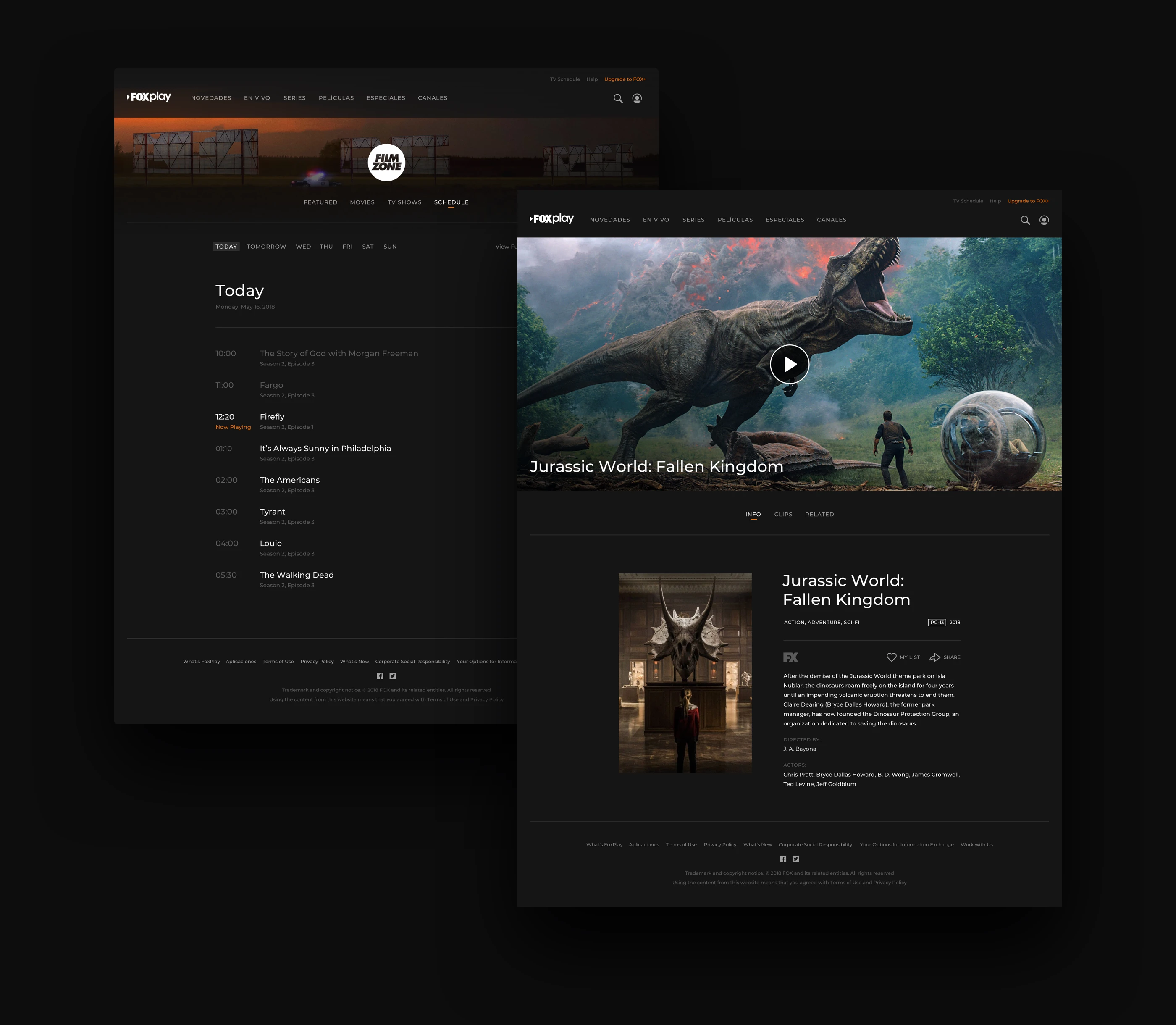Open FoxPlay's Twitter page
Viewport: 1176px width, 1025px height.
(x=795, y=859)
